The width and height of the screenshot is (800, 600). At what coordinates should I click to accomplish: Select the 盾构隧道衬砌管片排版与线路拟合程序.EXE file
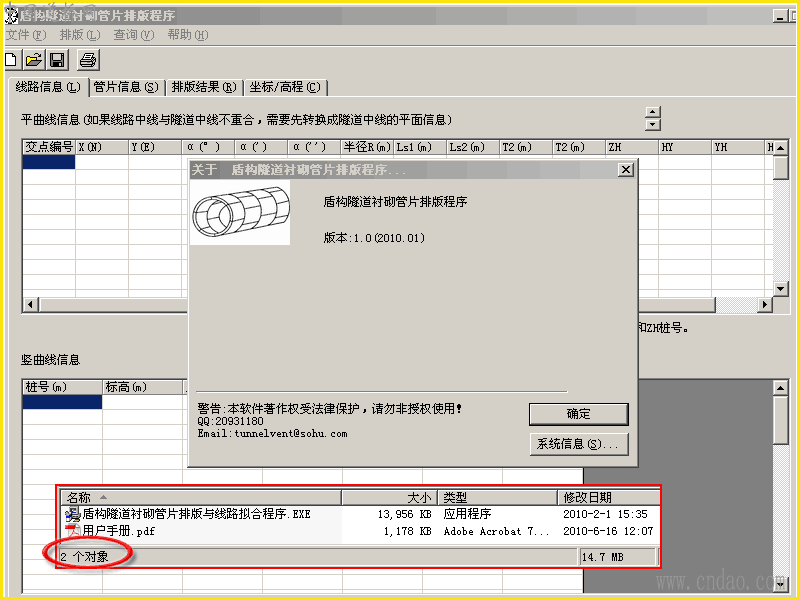pos(188,514)
